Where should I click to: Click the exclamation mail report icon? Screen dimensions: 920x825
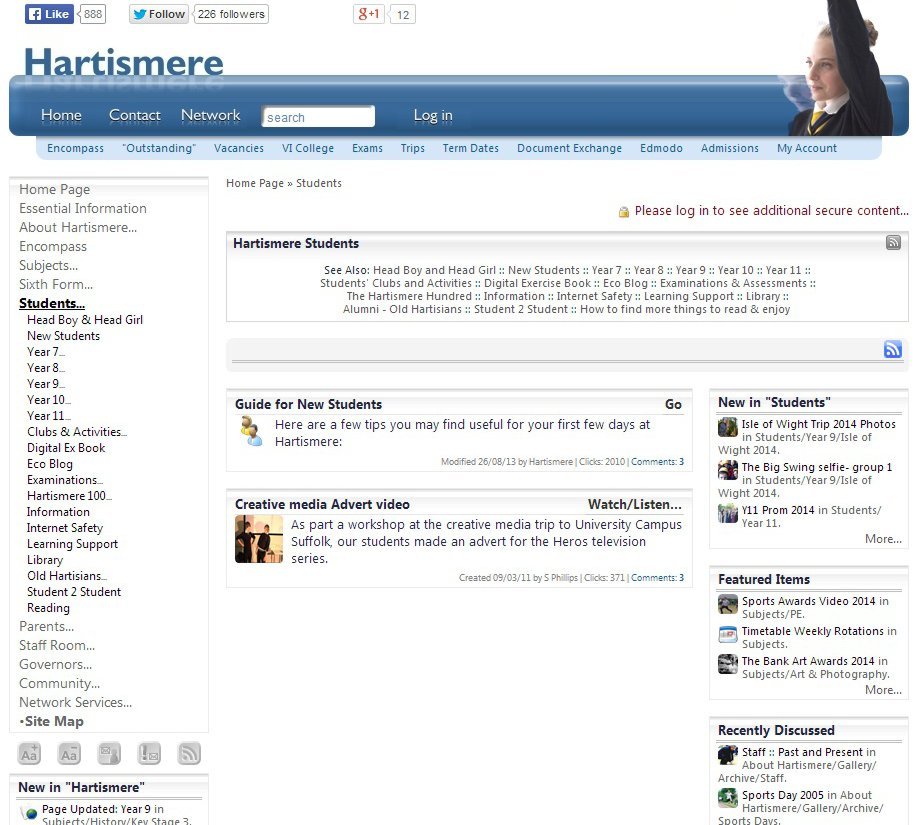coord(149,754)
